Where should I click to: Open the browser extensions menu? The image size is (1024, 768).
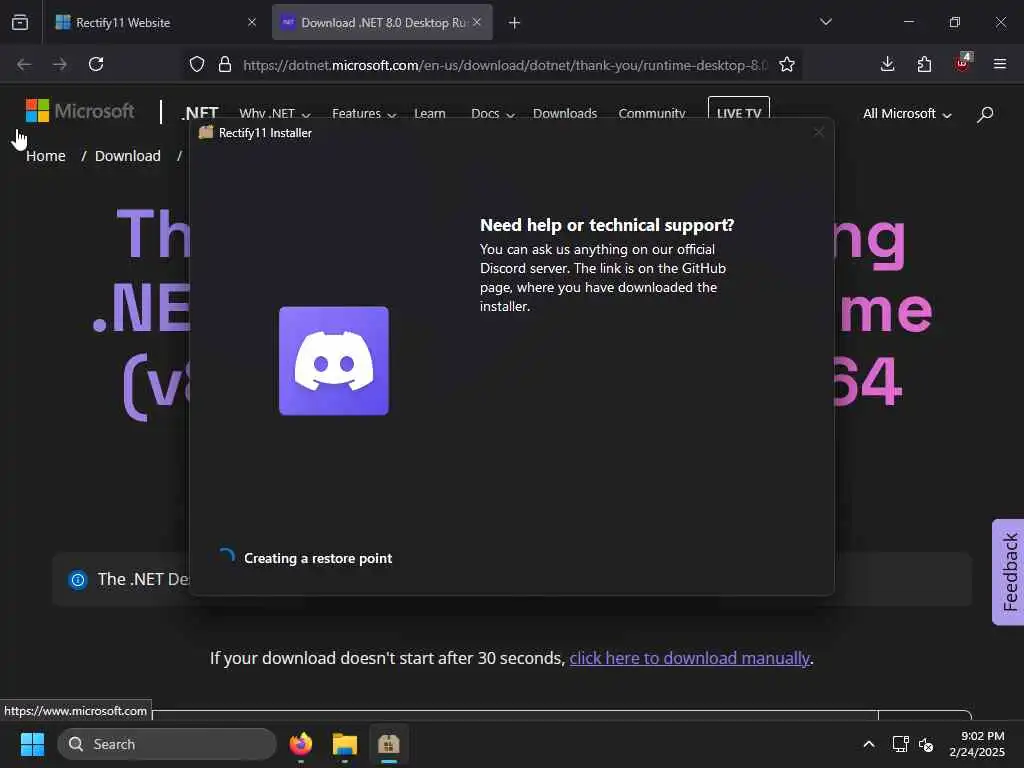924,64
